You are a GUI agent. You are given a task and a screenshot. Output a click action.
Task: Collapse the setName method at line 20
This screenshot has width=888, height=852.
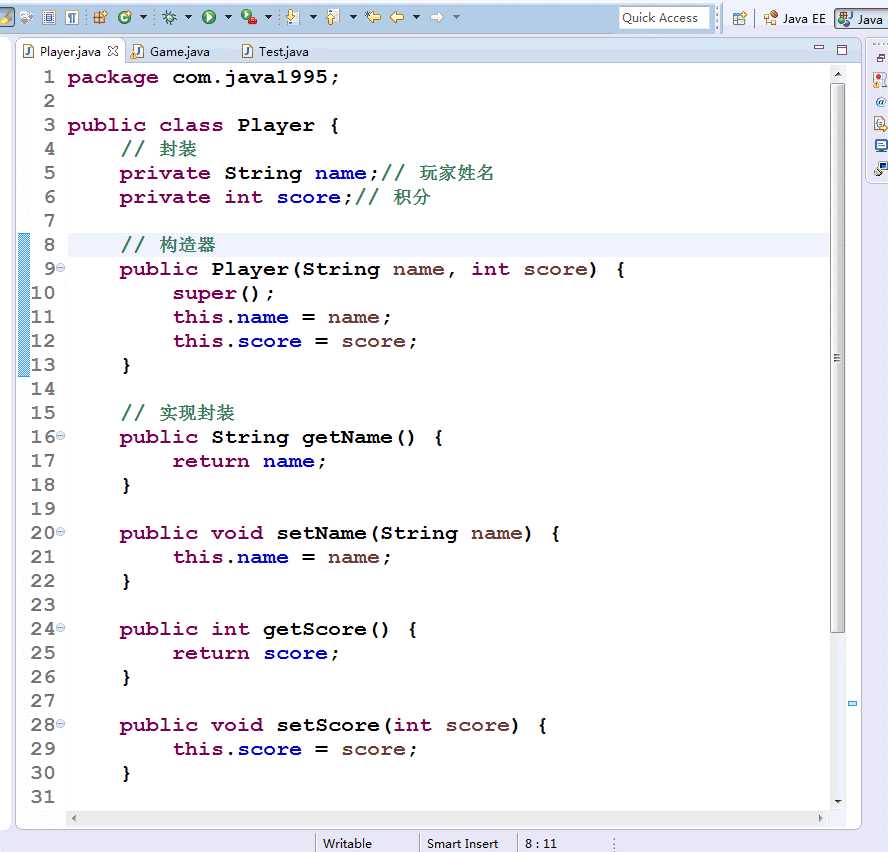point(60,531)
